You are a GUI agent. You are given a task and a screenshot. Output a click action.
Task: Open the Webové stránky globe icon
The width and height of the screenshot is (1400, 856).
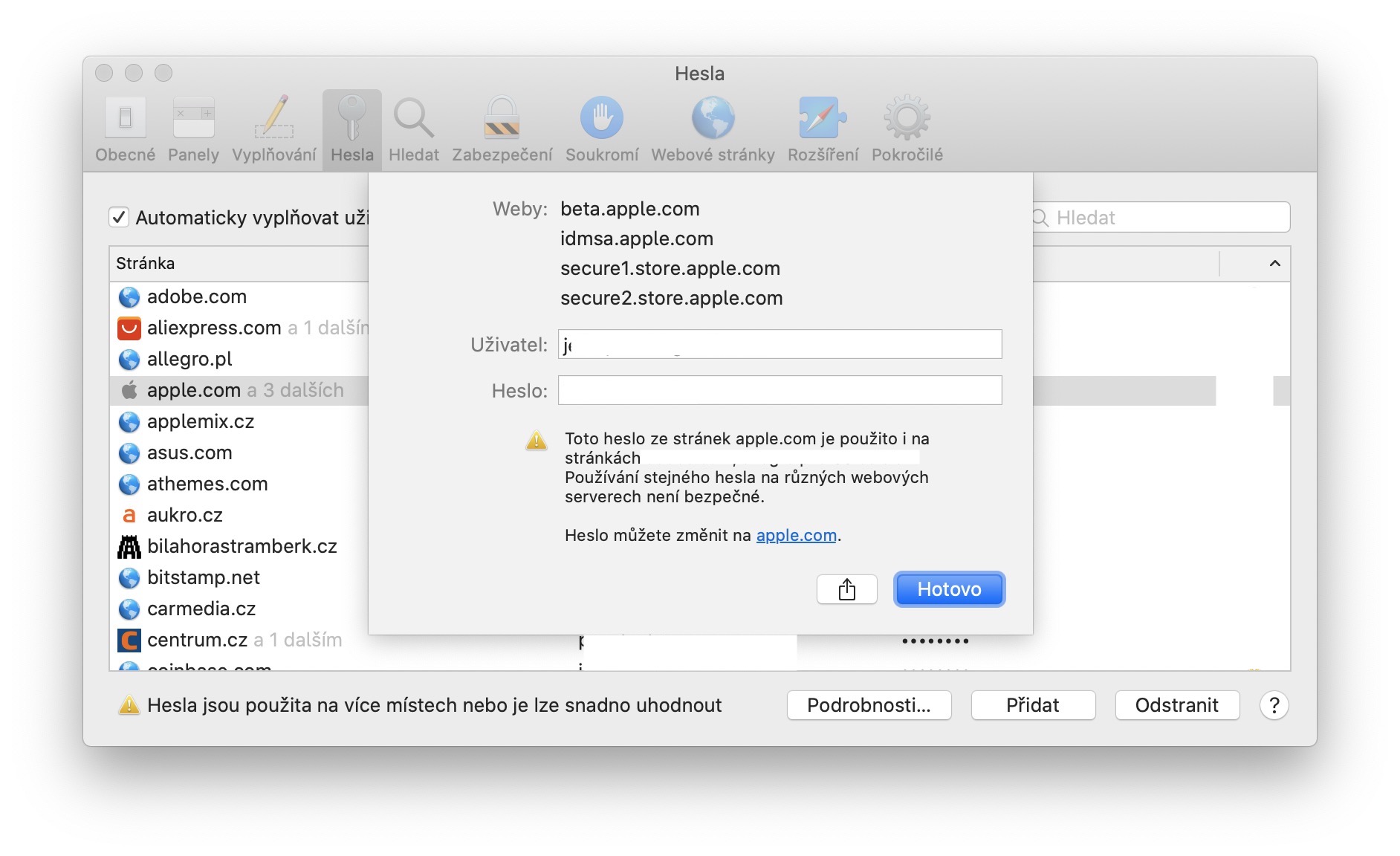[713, 117]
